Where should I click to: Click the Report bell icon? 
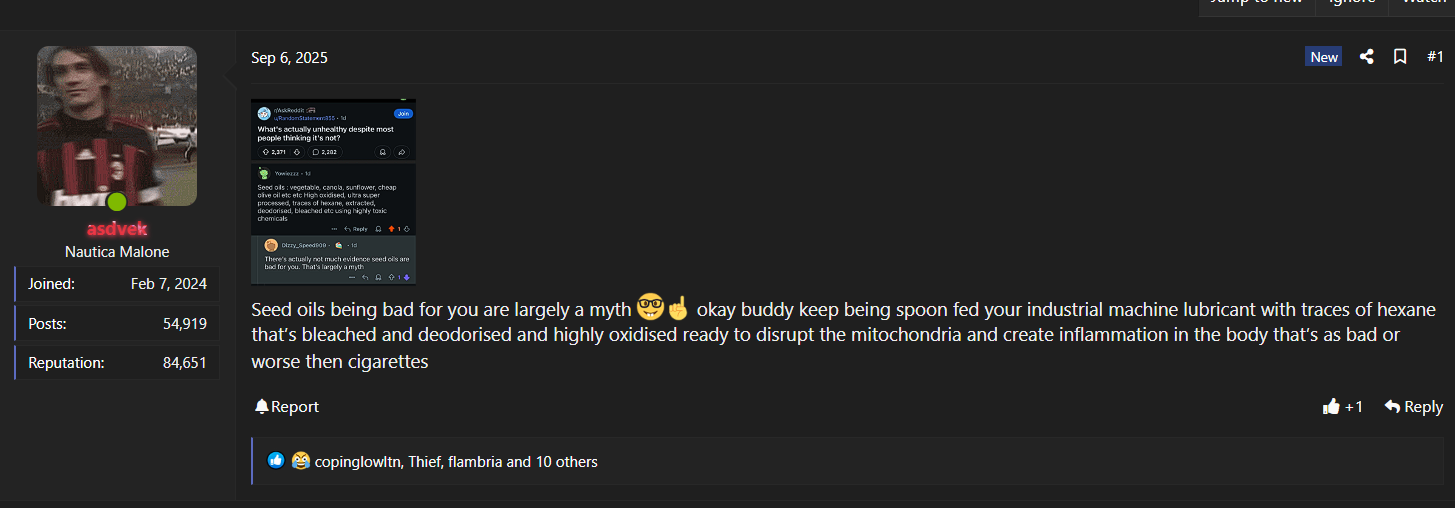coord(262,406)
